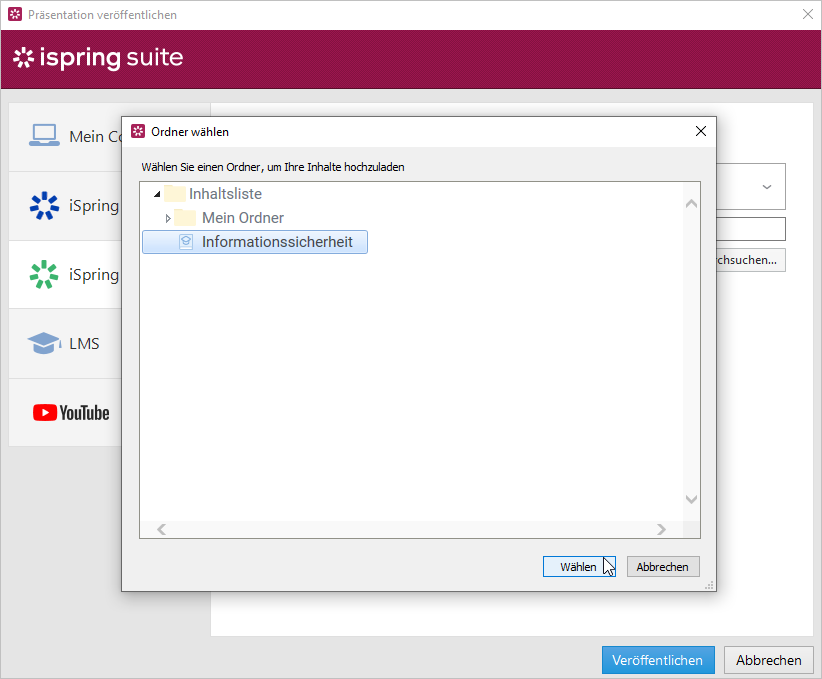Click the Informationssicherheit course icon
The image size is (822, 679).
click(x=185, y=242)
